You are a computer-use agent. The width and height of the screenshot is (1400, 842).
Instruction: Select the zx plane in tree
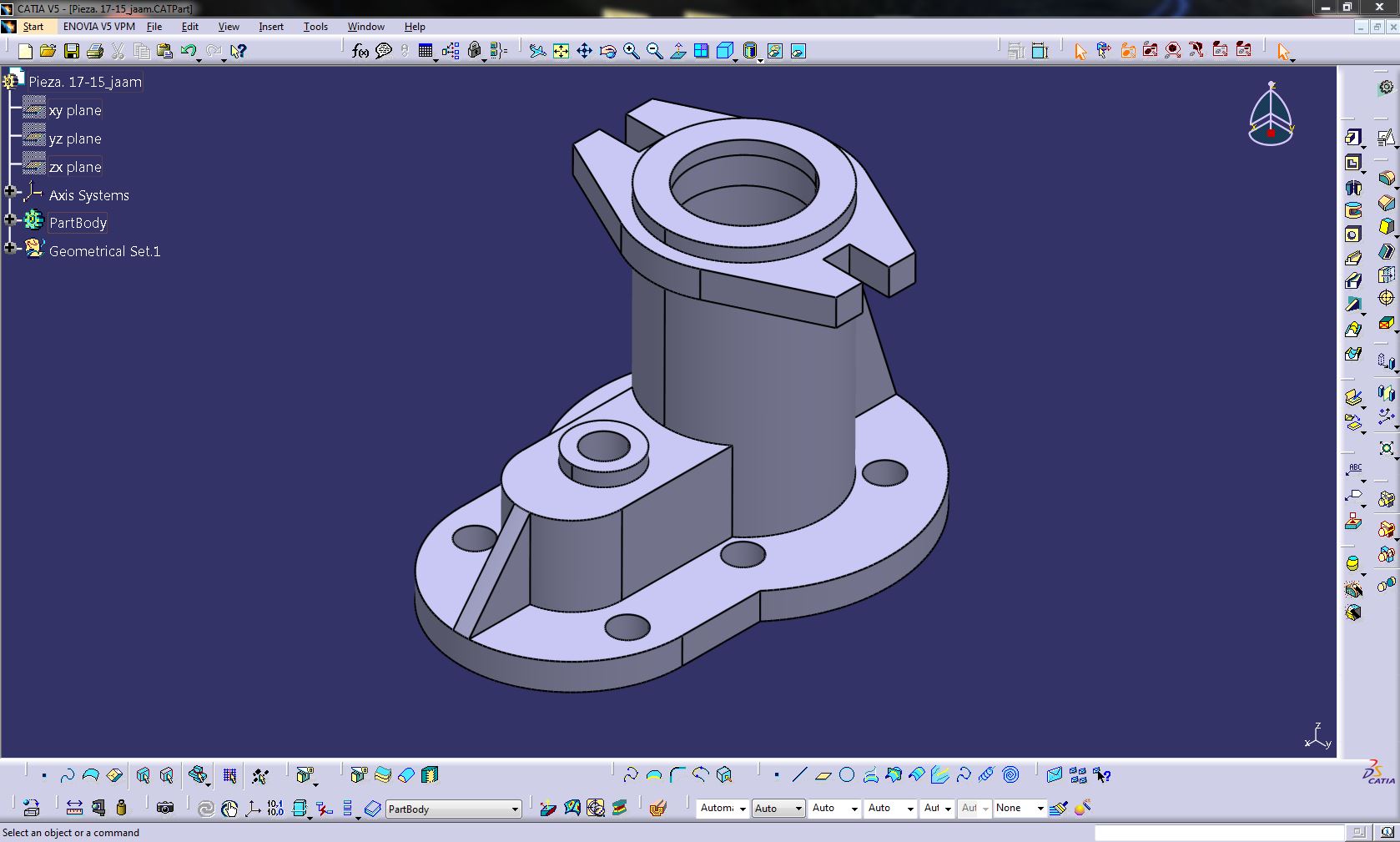click(x=75, y=167)
